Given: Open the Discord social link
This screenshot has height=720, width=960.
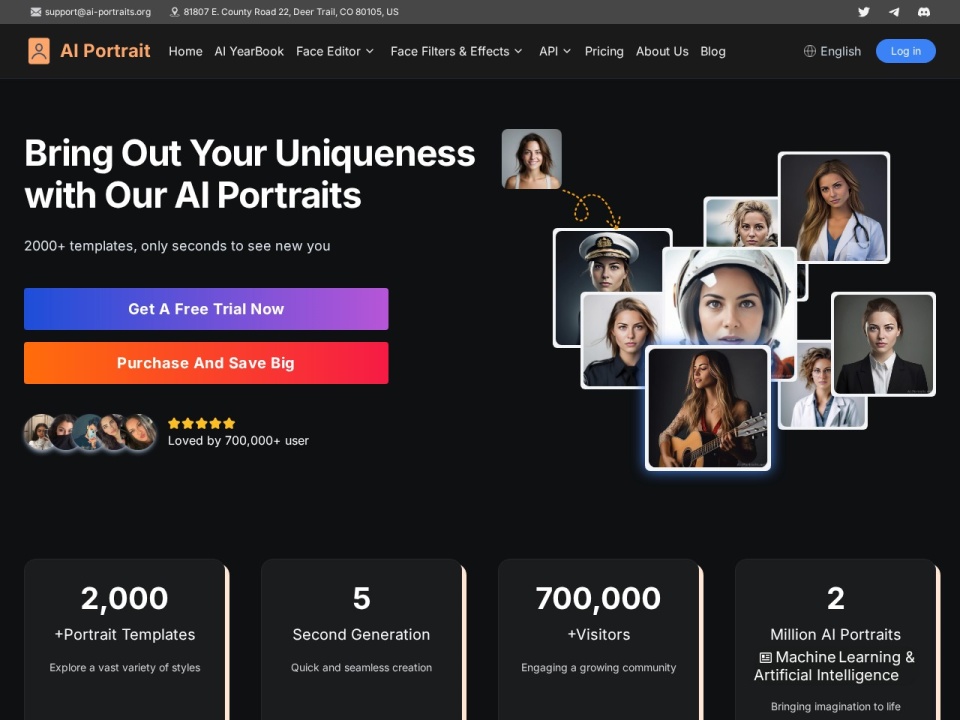Looking at the screenshot, I should point(924,12).
